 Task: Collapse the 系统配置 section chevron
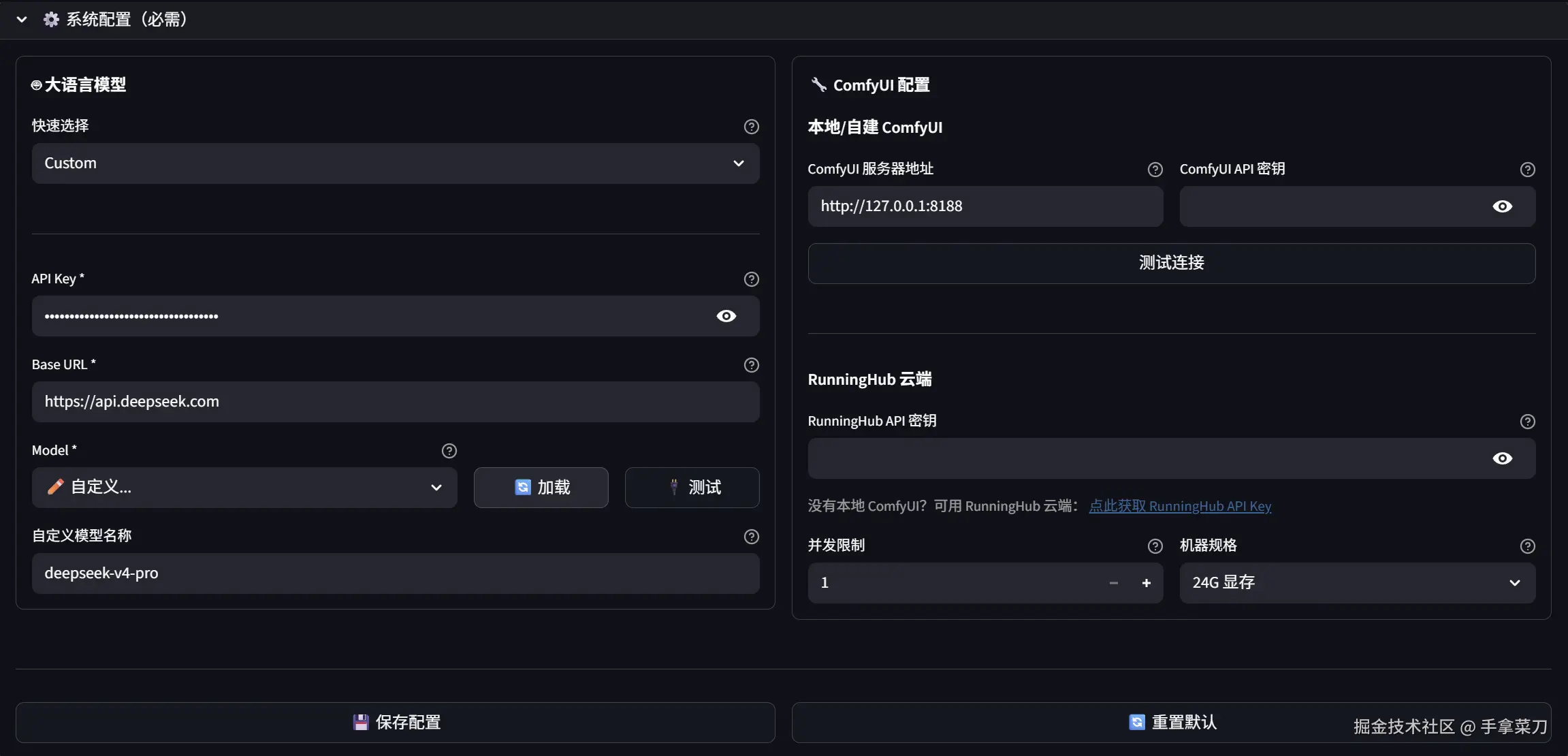click(22, 20)
